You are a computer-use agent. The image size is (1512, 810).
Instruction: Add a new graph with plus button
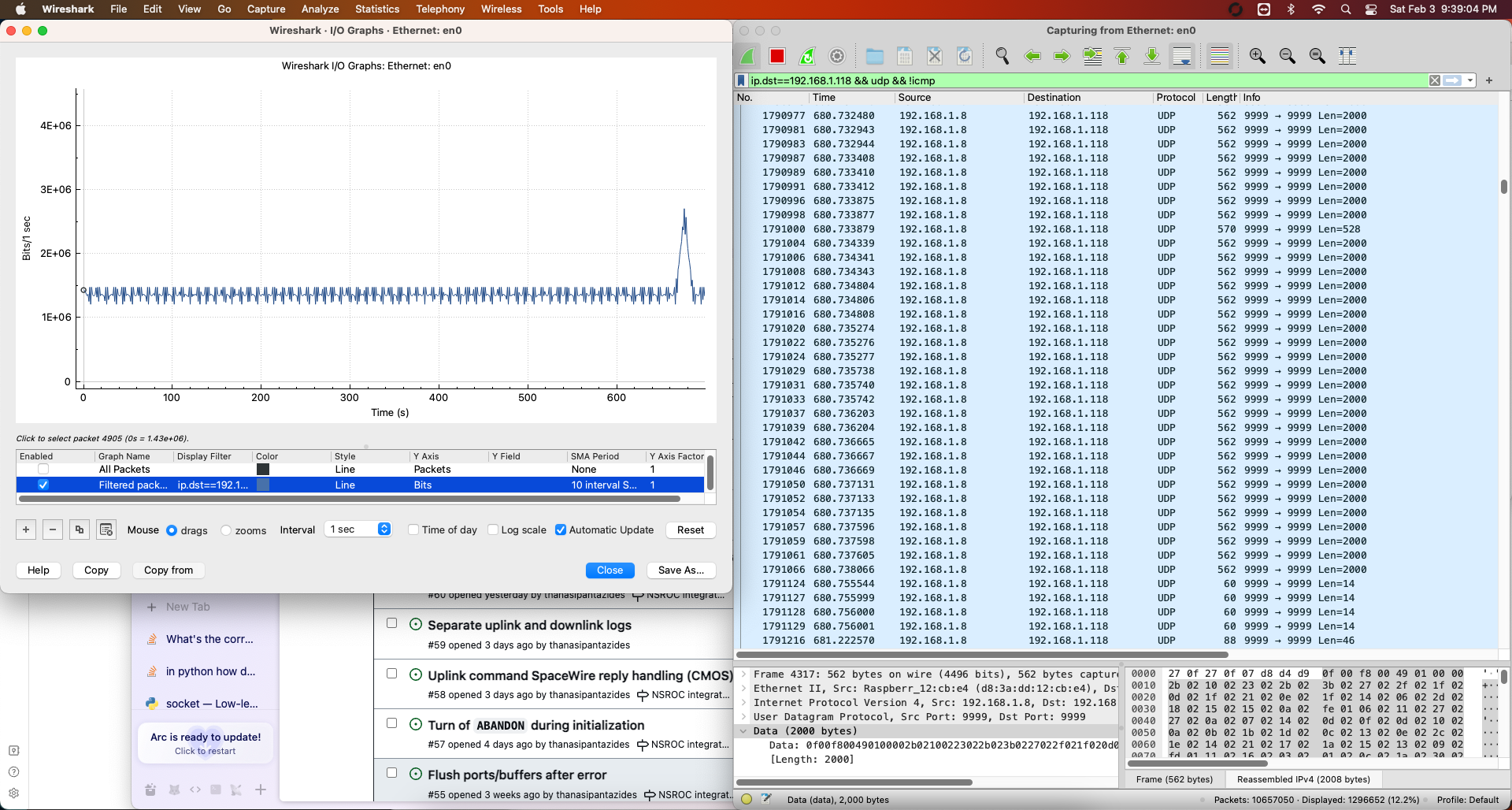pos(26,529)
